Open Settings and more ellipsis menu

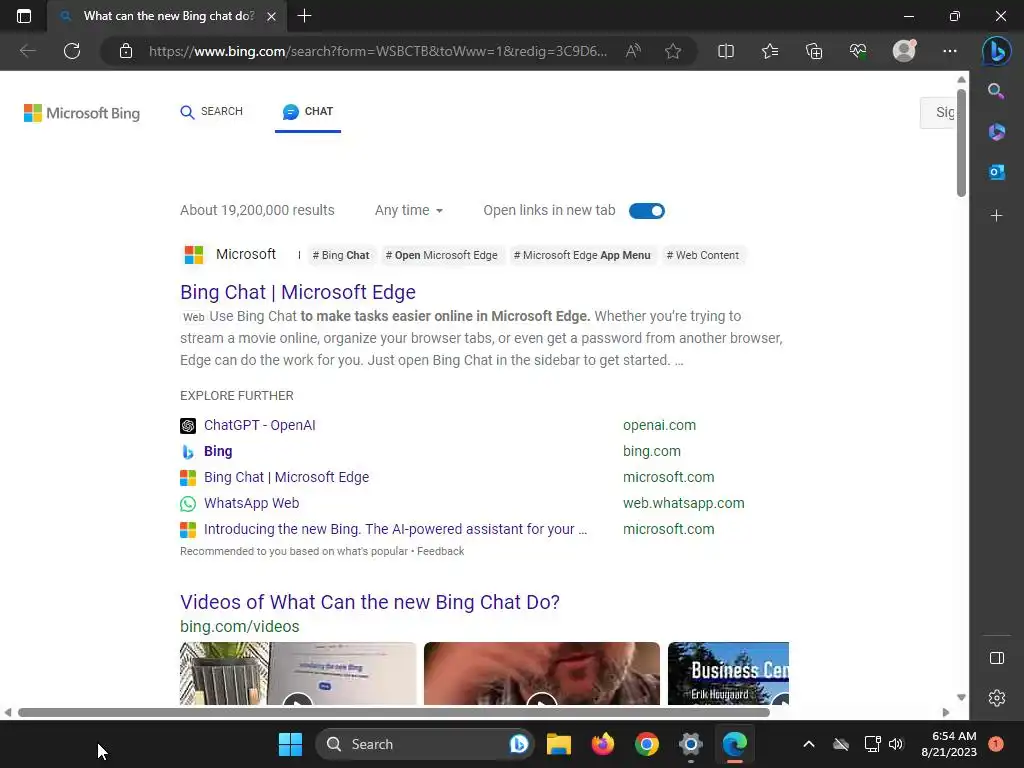pyautogui.click(x=950, y=51)
